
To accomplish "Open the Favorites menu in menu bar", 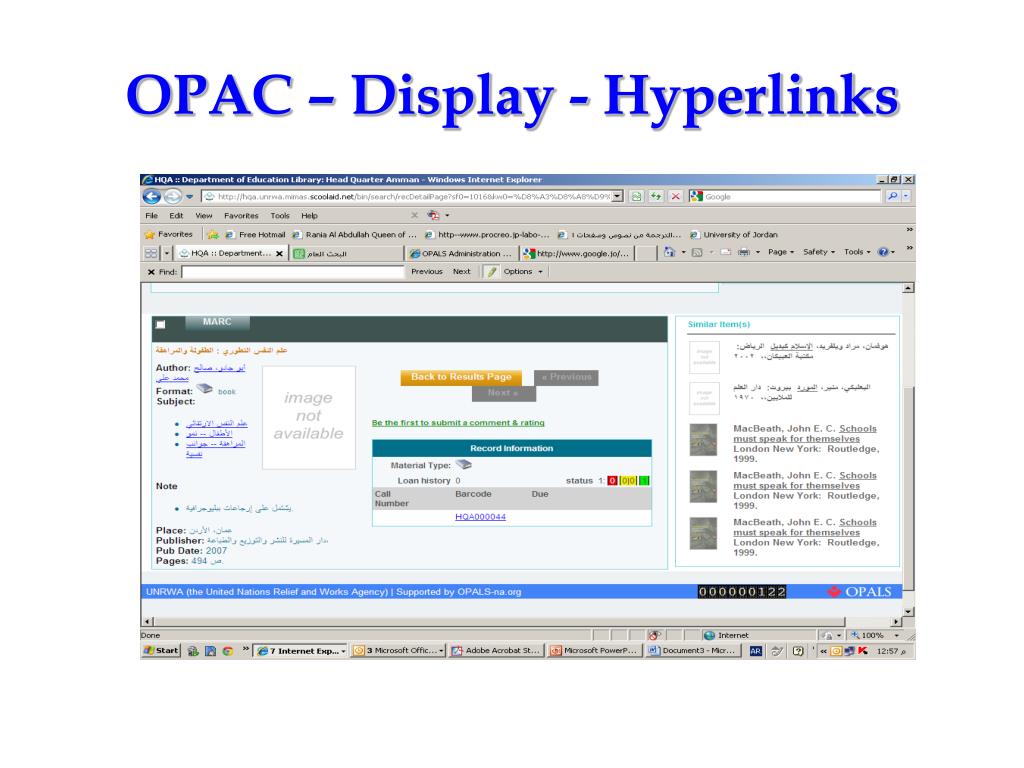I will [x=241, y=216].
